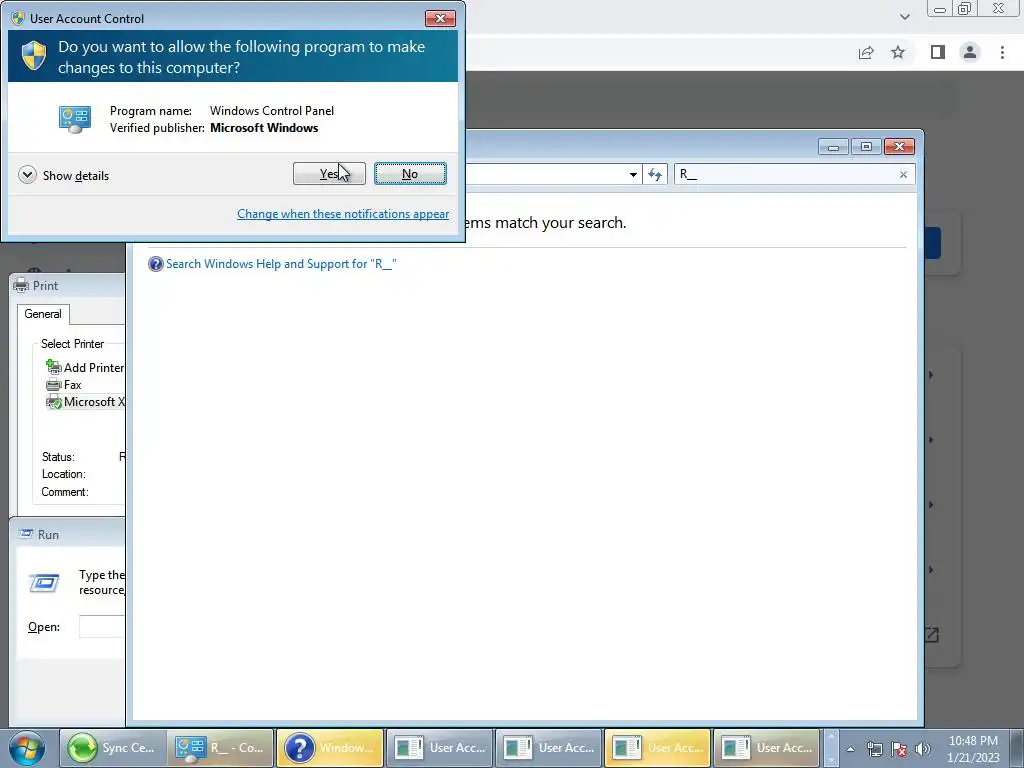Click No in the User Account Control dialog
This screenshot has height=768, width=1024.
pos(410,174)
